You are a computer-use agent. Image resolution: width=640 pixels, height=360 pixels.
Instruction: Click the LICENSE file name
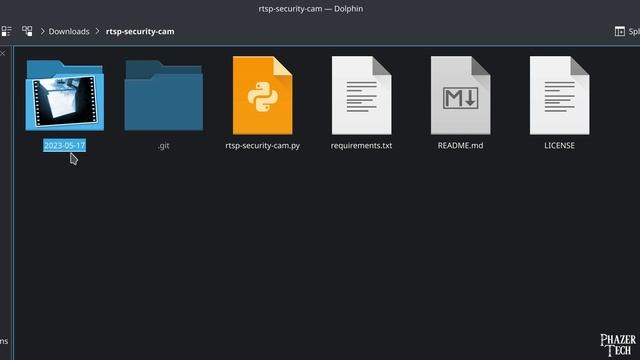click(560, 146)
